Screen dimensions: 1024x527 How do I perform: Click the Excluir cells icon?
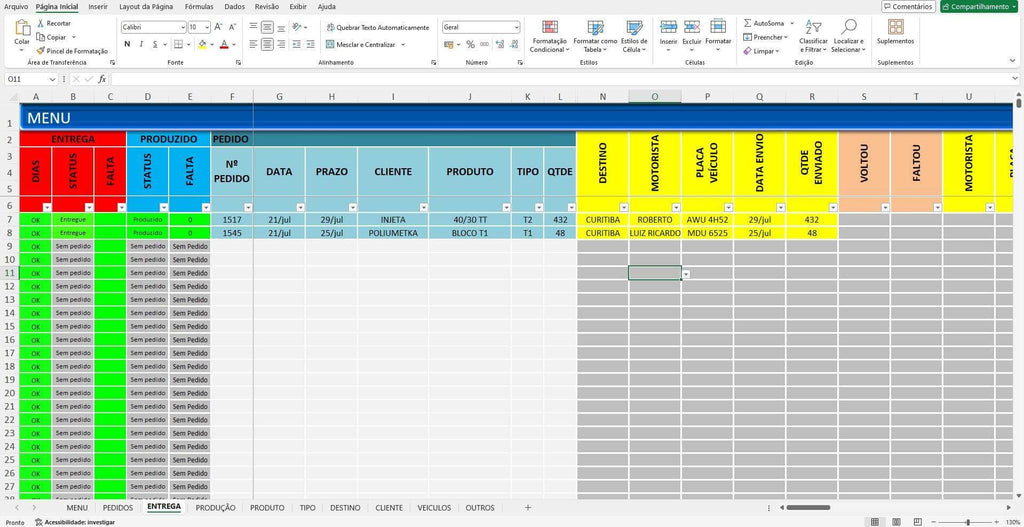[691, 27]
